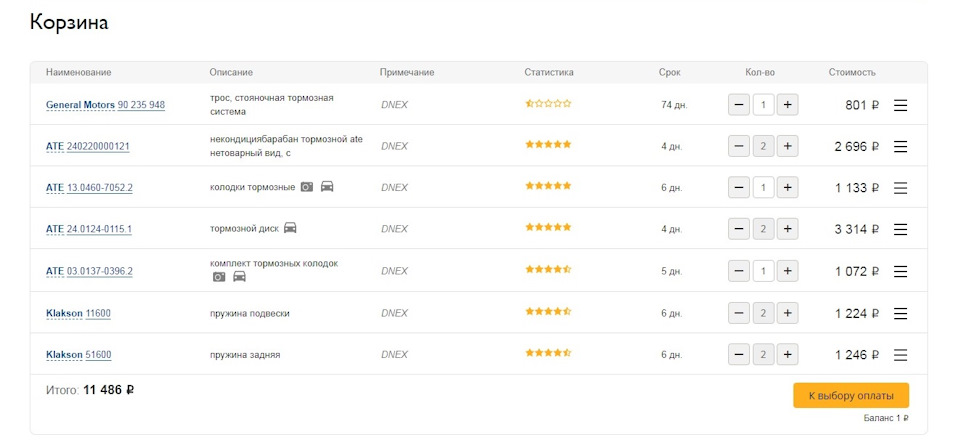Screen dimensions: 960x440
Task: Click car icon under комплект тормозных колодок
Action: pos(239,277)
